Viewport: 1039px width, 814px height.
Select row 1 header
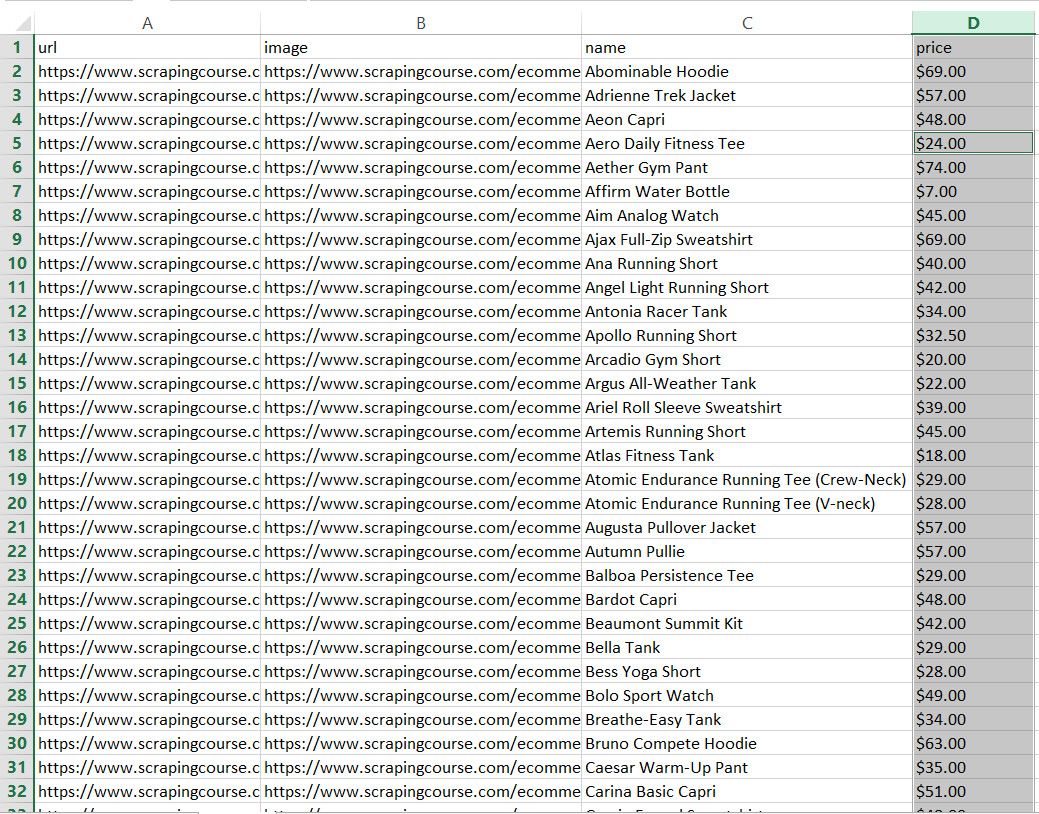(x=17, y=47)
